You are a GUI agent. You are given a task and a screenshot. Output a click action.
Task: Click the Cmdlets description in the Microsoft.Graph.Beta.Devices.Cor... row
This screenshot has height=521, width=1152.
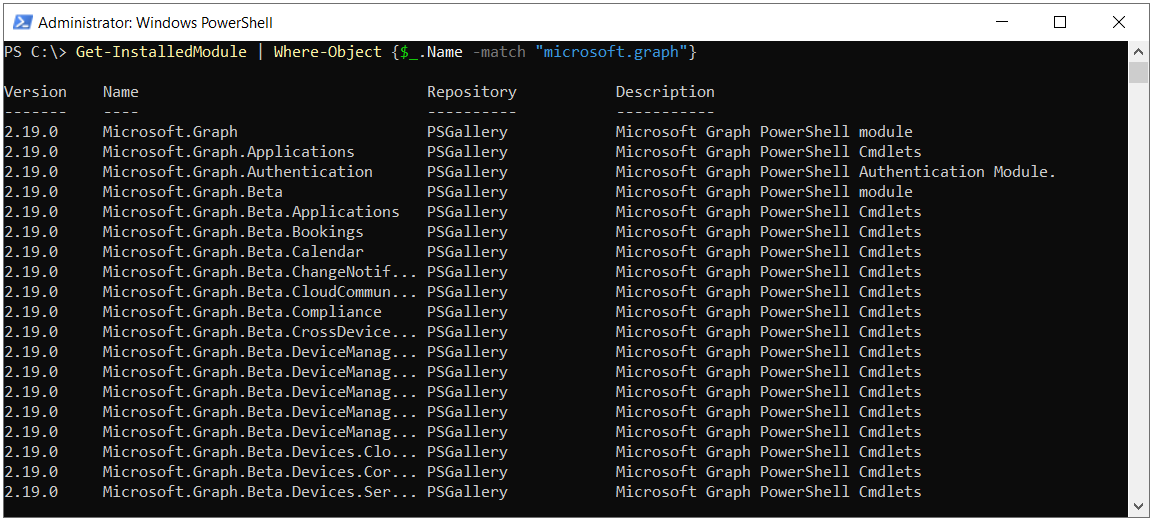coord(768,471)
